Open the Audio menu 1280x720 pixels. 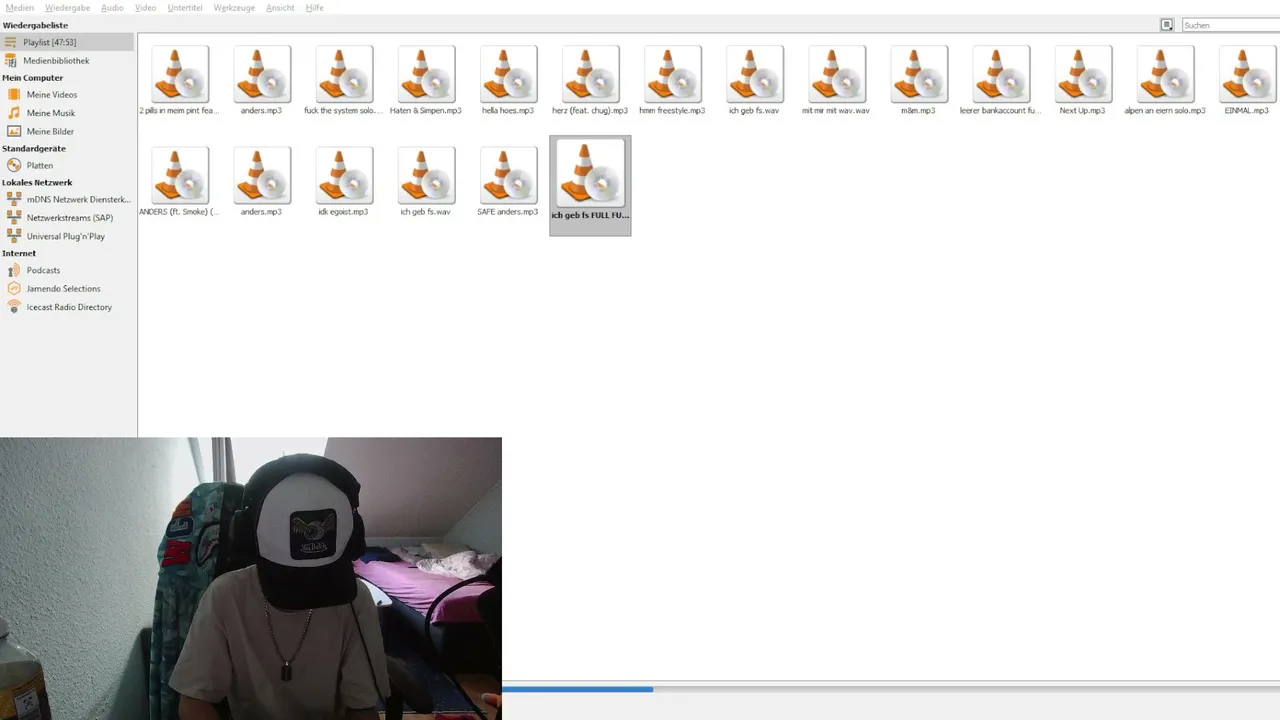(112, 8)
